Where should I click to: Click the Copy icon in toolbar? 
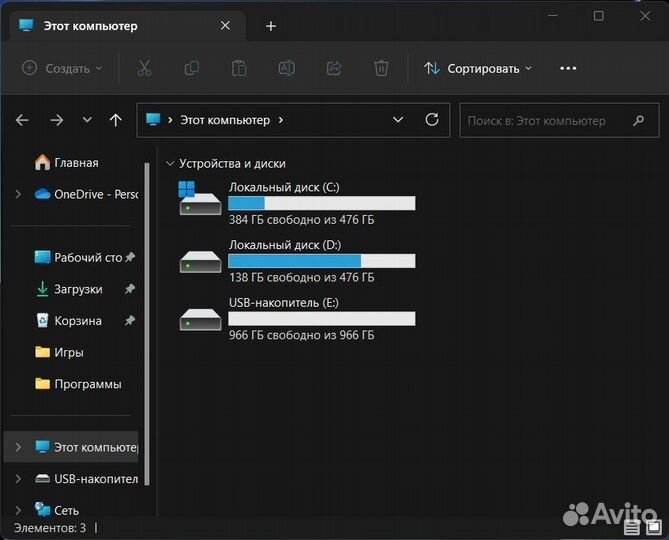[x=192, y=68]
